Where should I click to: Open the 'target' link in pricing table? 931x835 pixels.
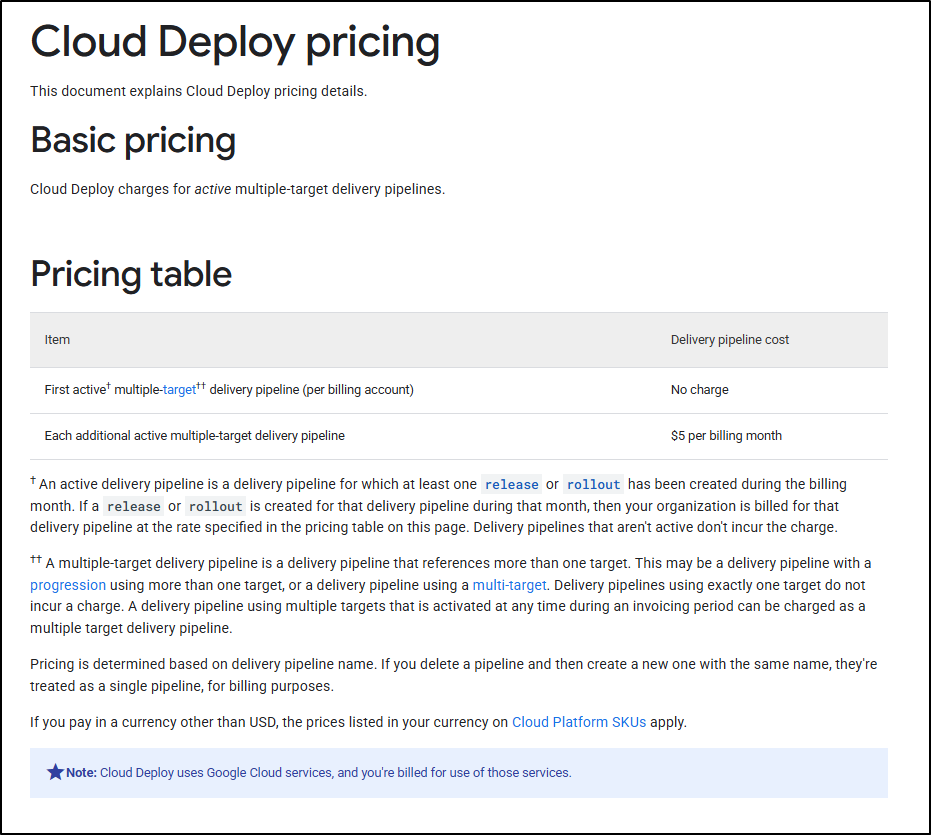point(179,390)
